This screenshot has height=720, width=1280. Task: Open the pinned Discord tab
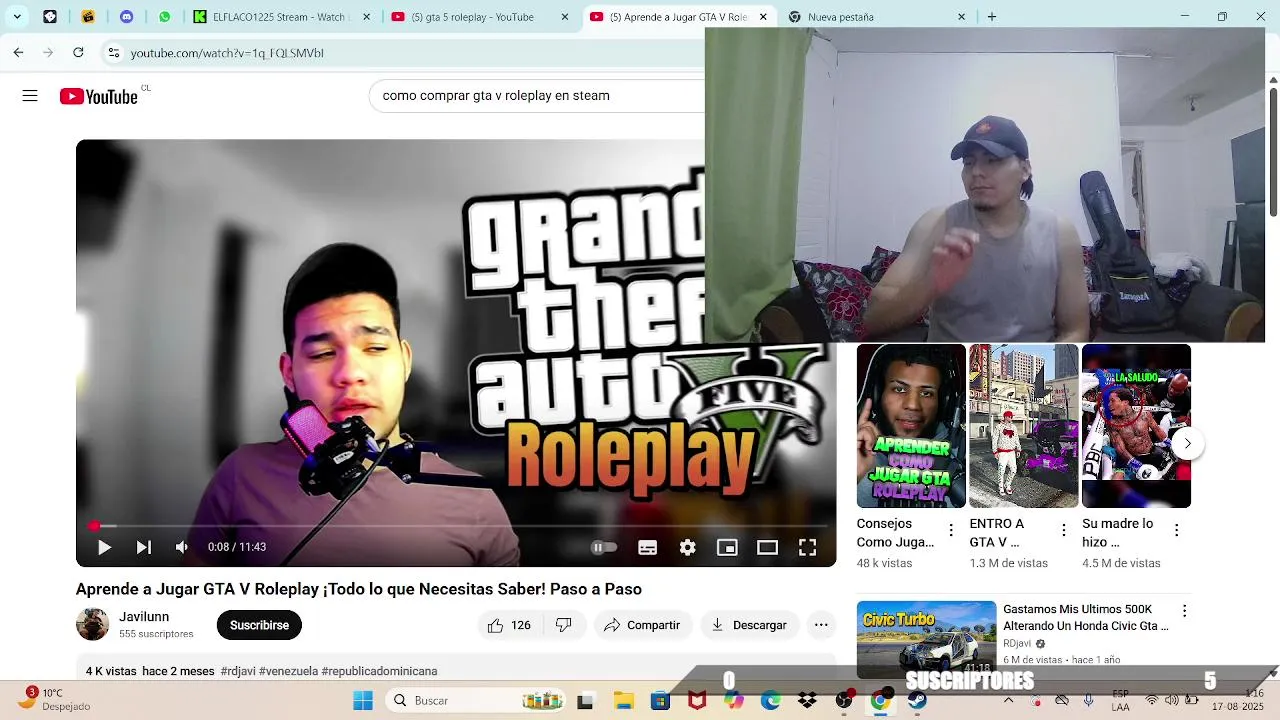(126, 17)
